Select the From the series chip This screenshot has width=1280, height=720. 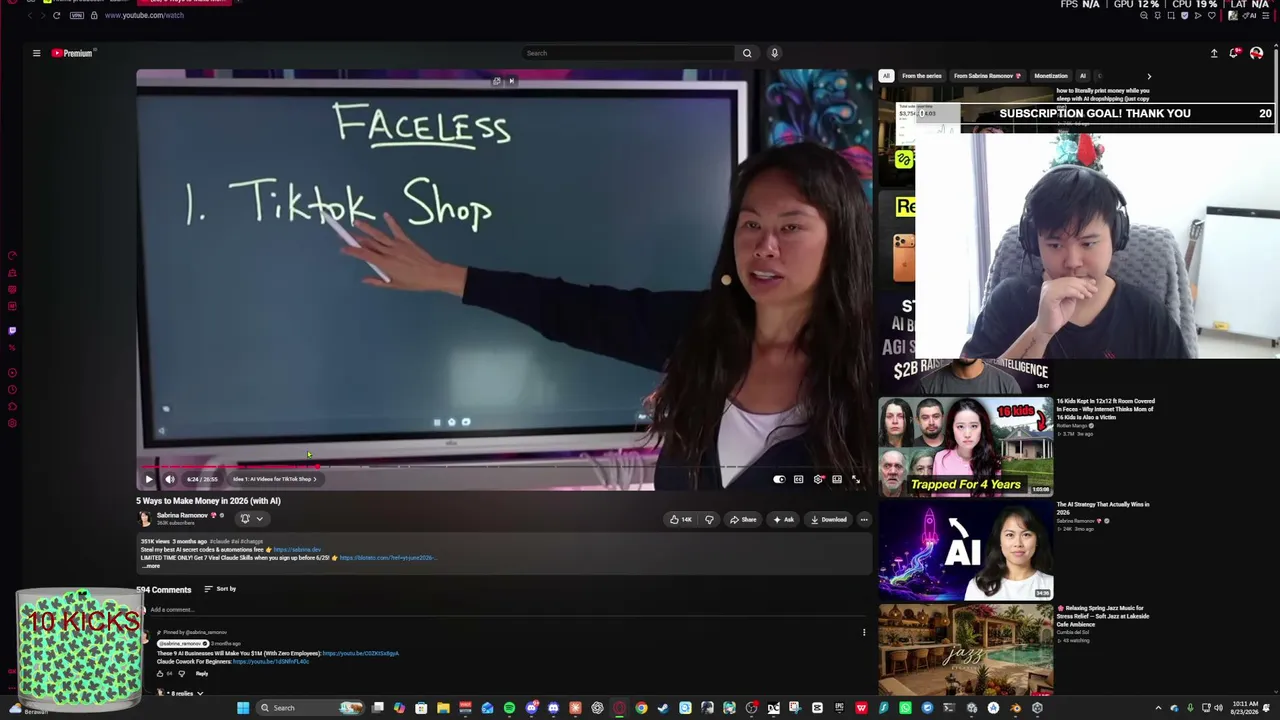921,76
